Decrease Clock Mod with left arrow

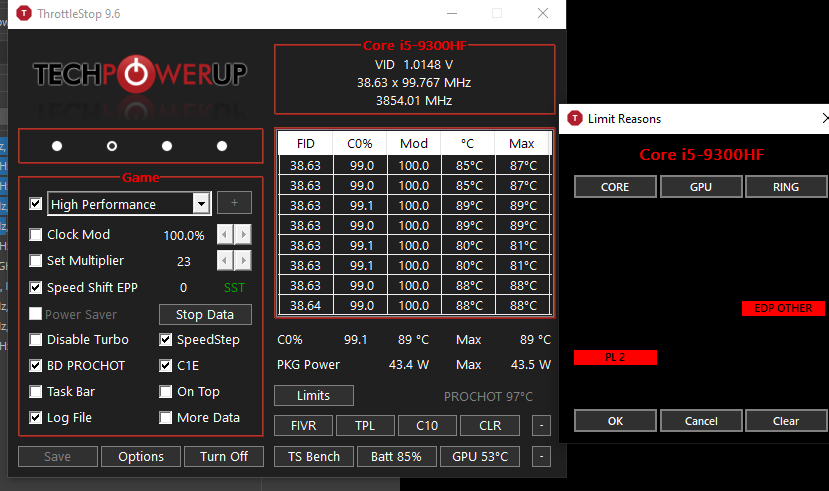pyautogui.click(x=225, y=234)
